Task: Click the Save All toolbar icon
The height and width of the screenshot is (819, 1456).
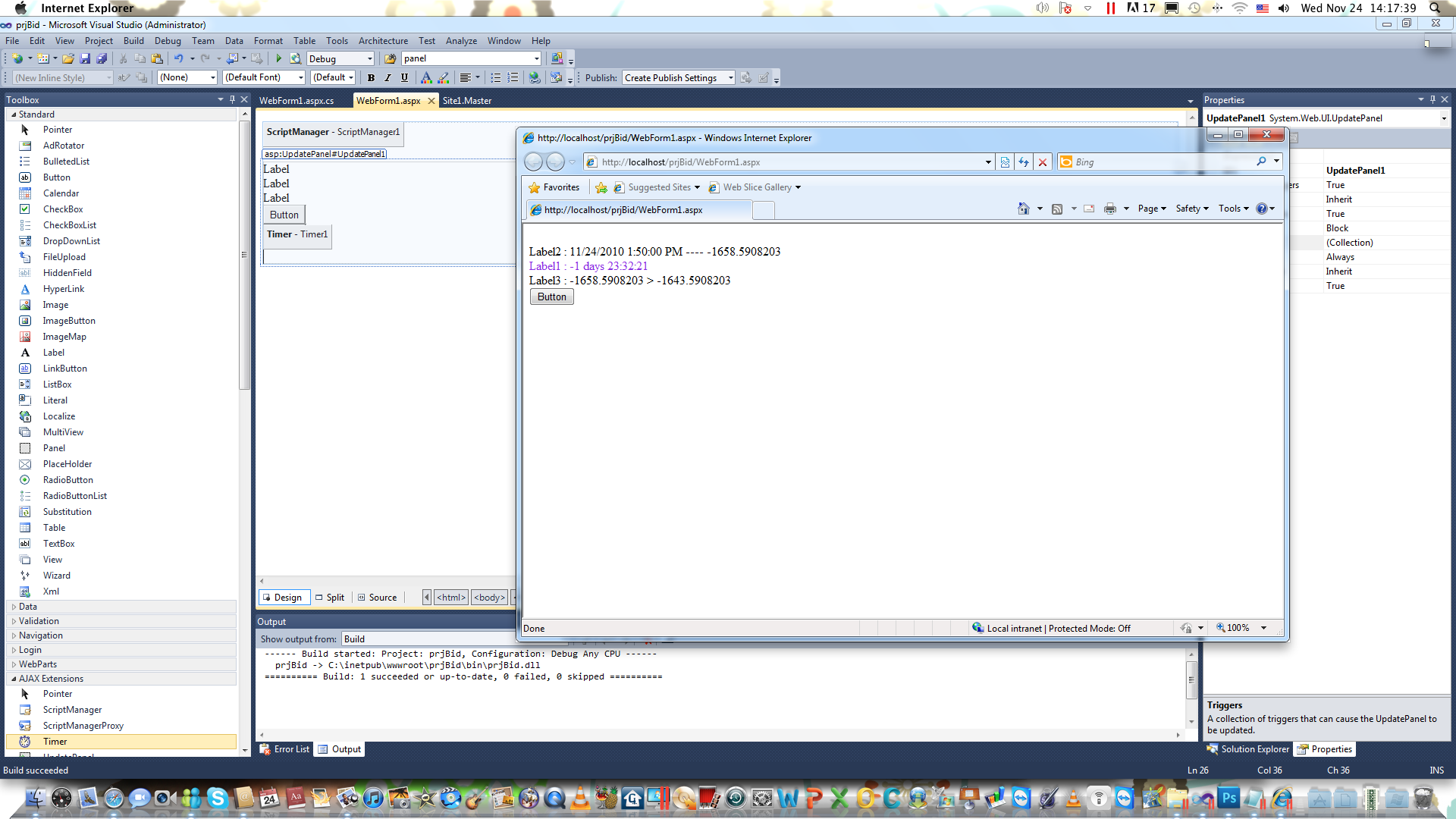Action: click(102, 58)
